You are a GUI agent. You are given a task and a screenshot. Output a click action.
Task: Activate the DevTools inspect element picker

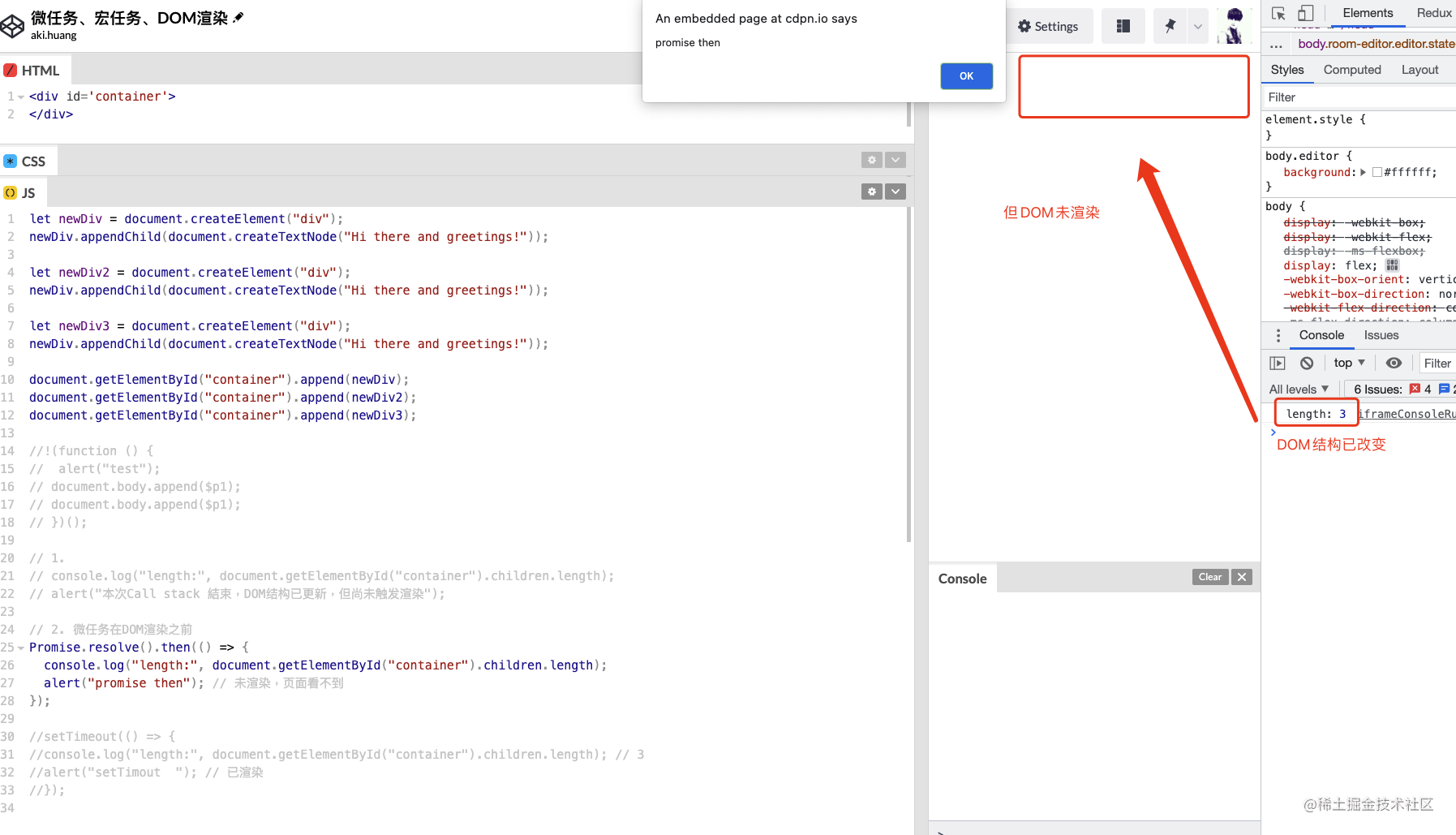1278,13
